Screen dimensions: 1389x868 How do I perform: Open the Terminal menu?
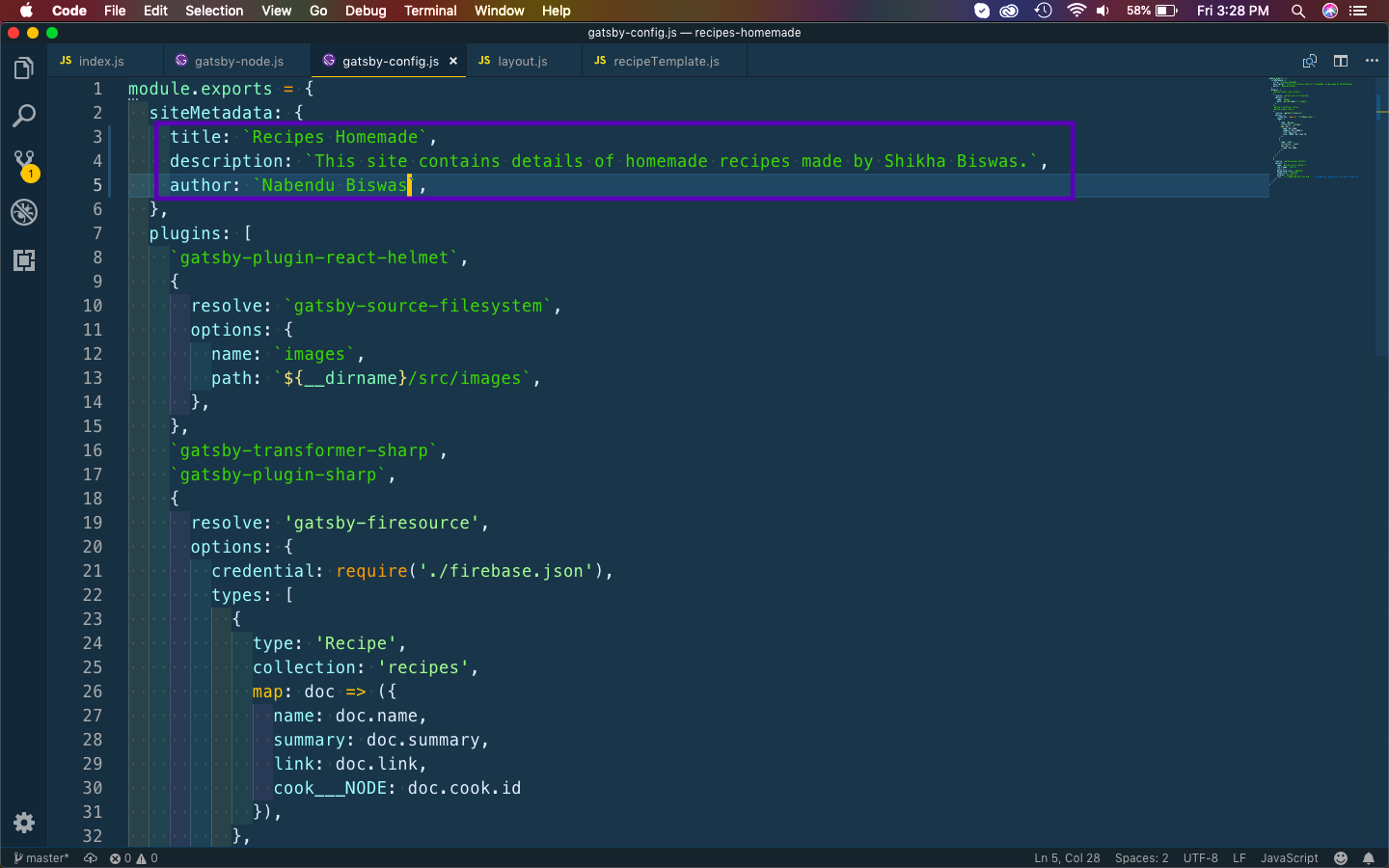[x=430, y=11]
